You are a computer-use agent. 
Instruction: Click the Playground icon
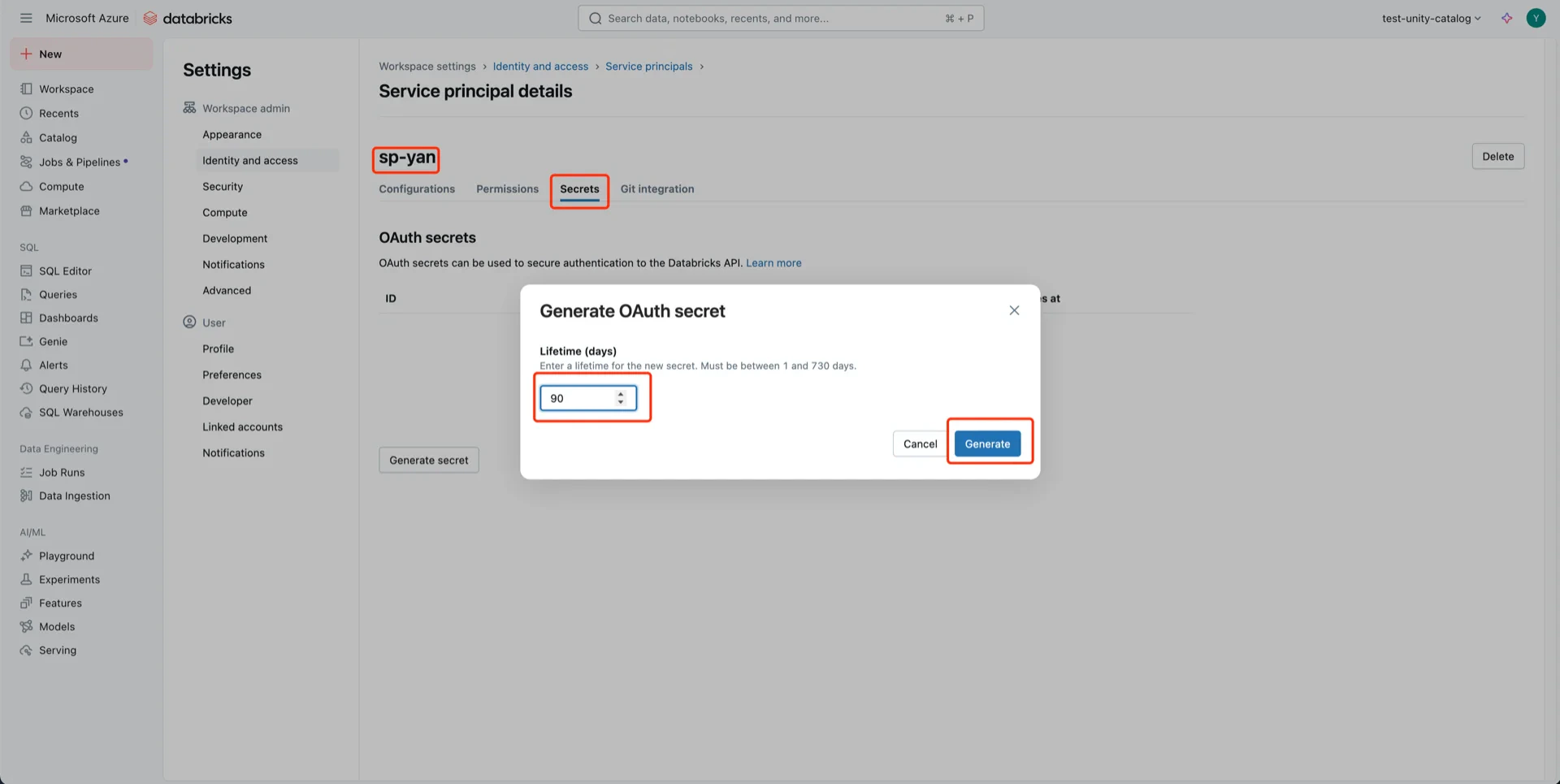[27, 556]
